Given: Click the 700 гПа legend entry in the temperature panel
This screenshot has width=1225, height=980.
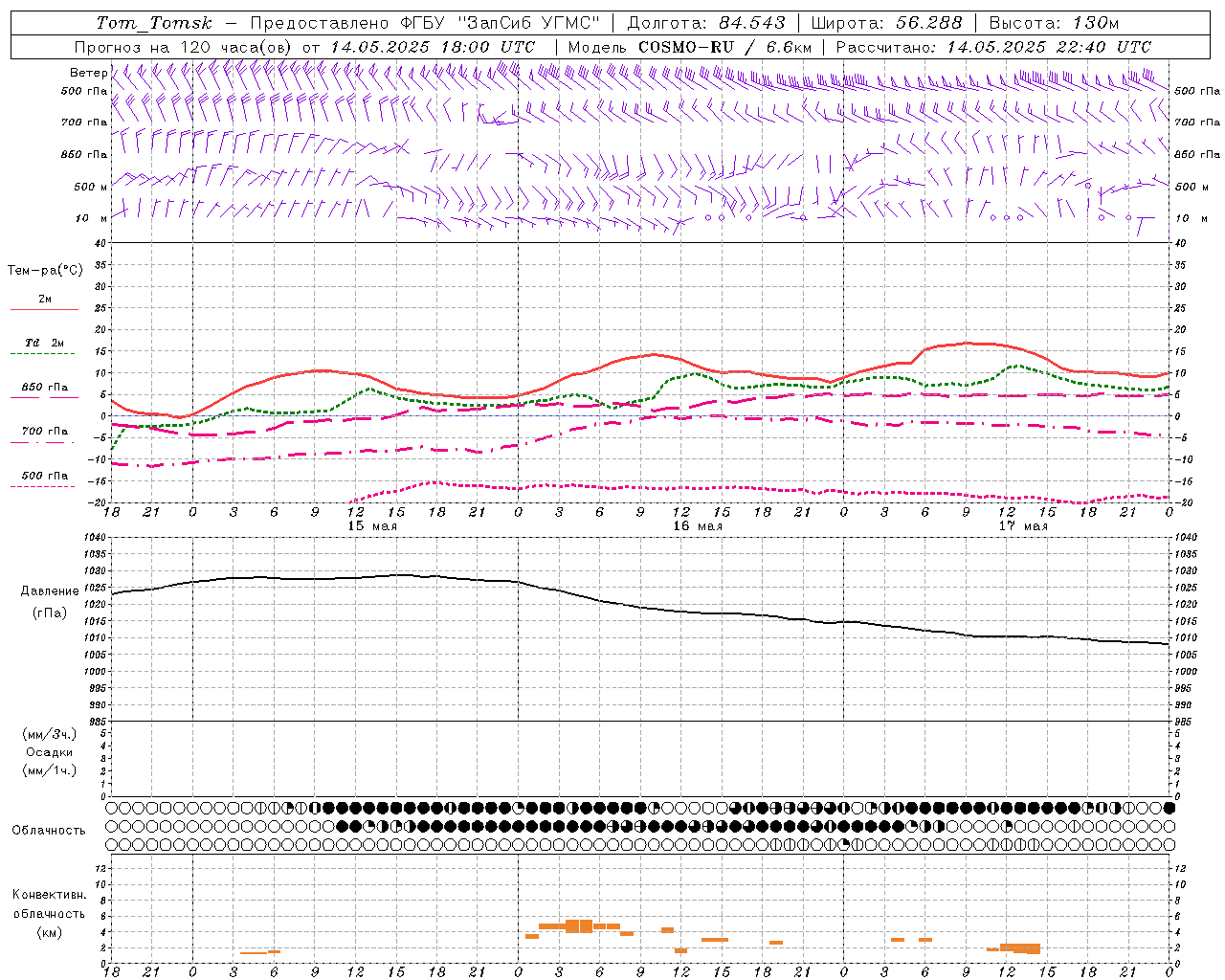Looking at the screenshot, I should (45, 432).
